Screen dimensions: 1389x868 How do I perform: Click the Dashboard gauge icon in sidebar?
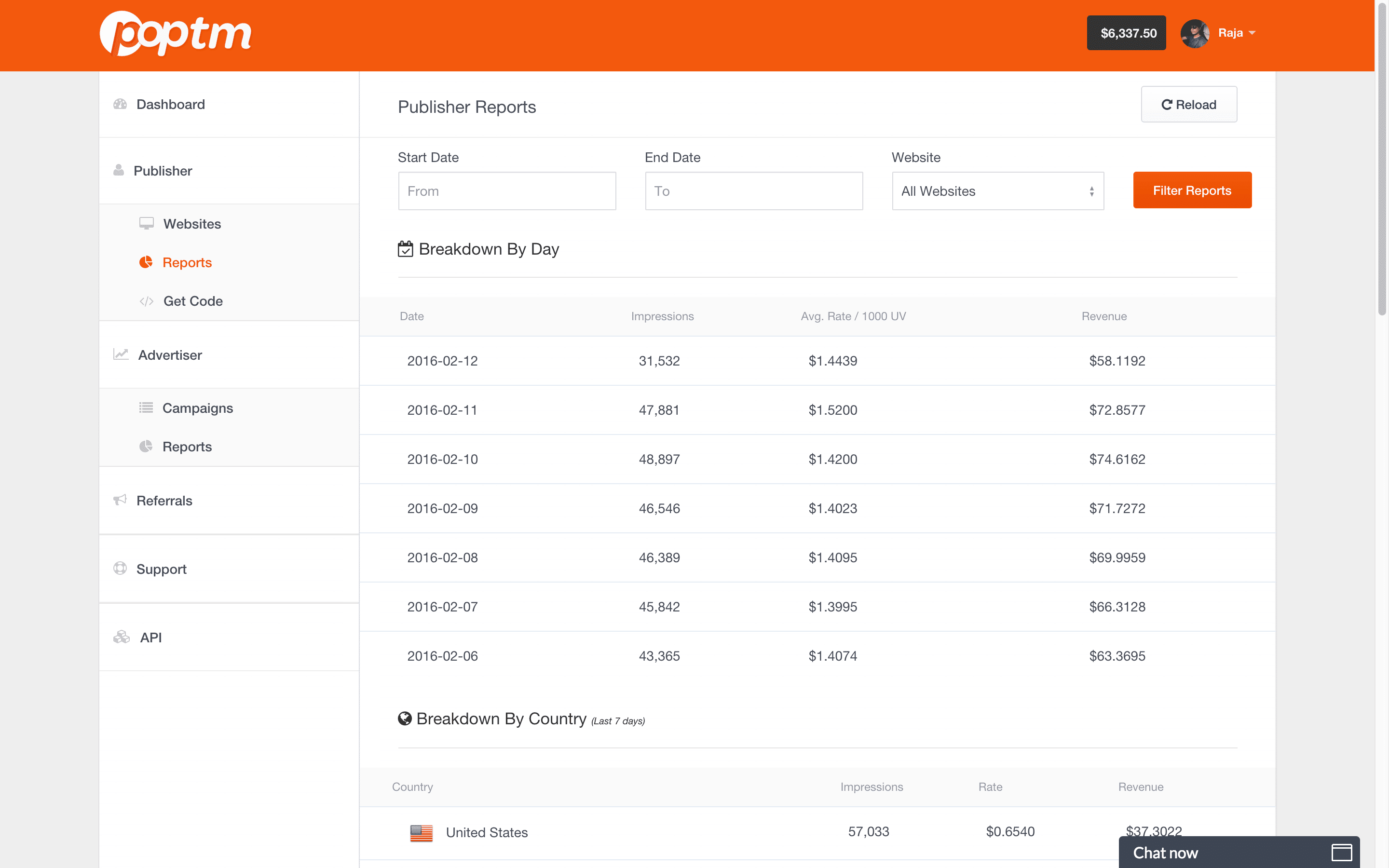(x=120, y=104)
